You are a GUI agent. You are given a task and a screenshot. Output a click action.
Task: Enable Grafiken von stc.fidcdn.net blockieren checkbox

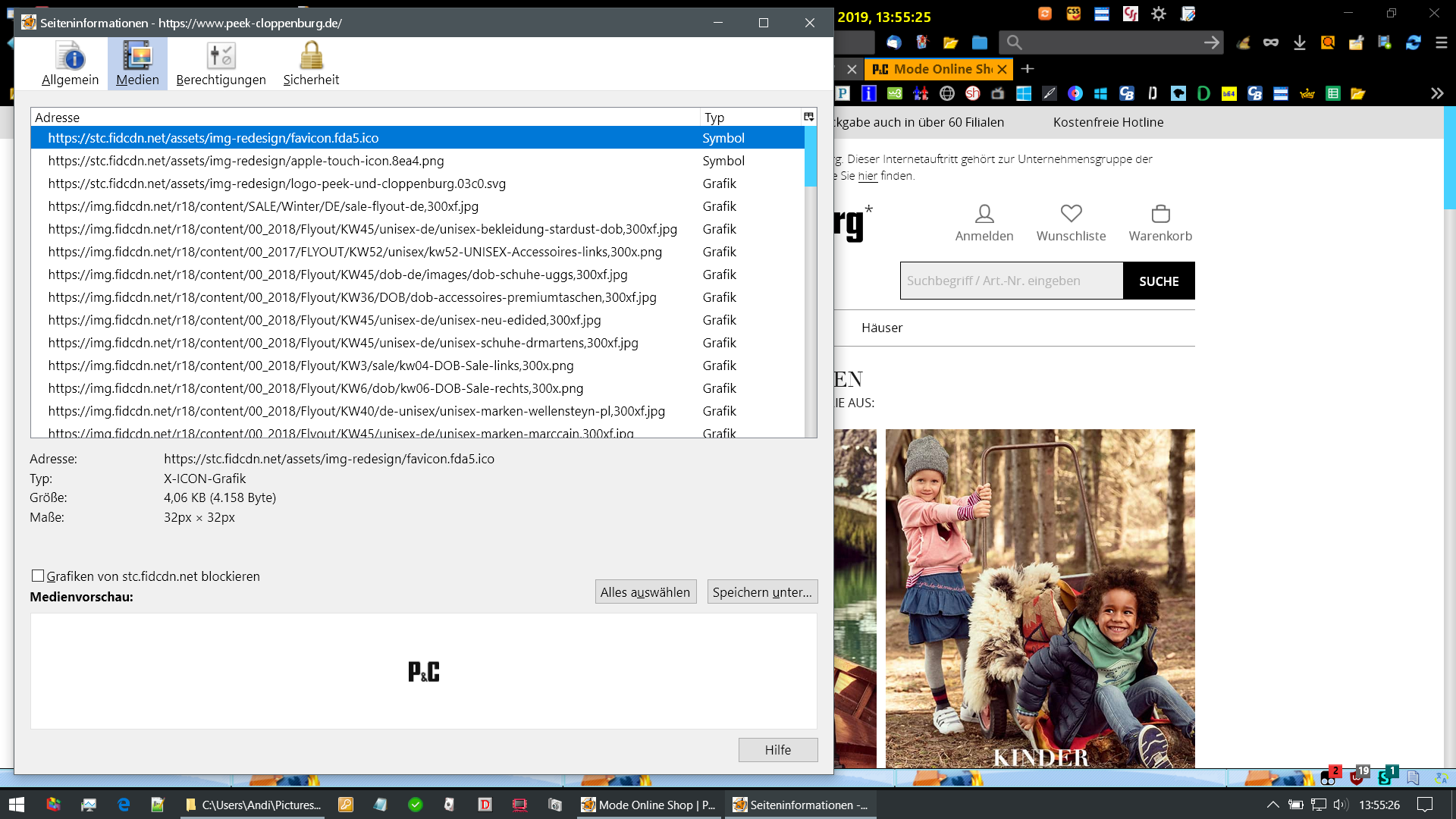[38, 576]
